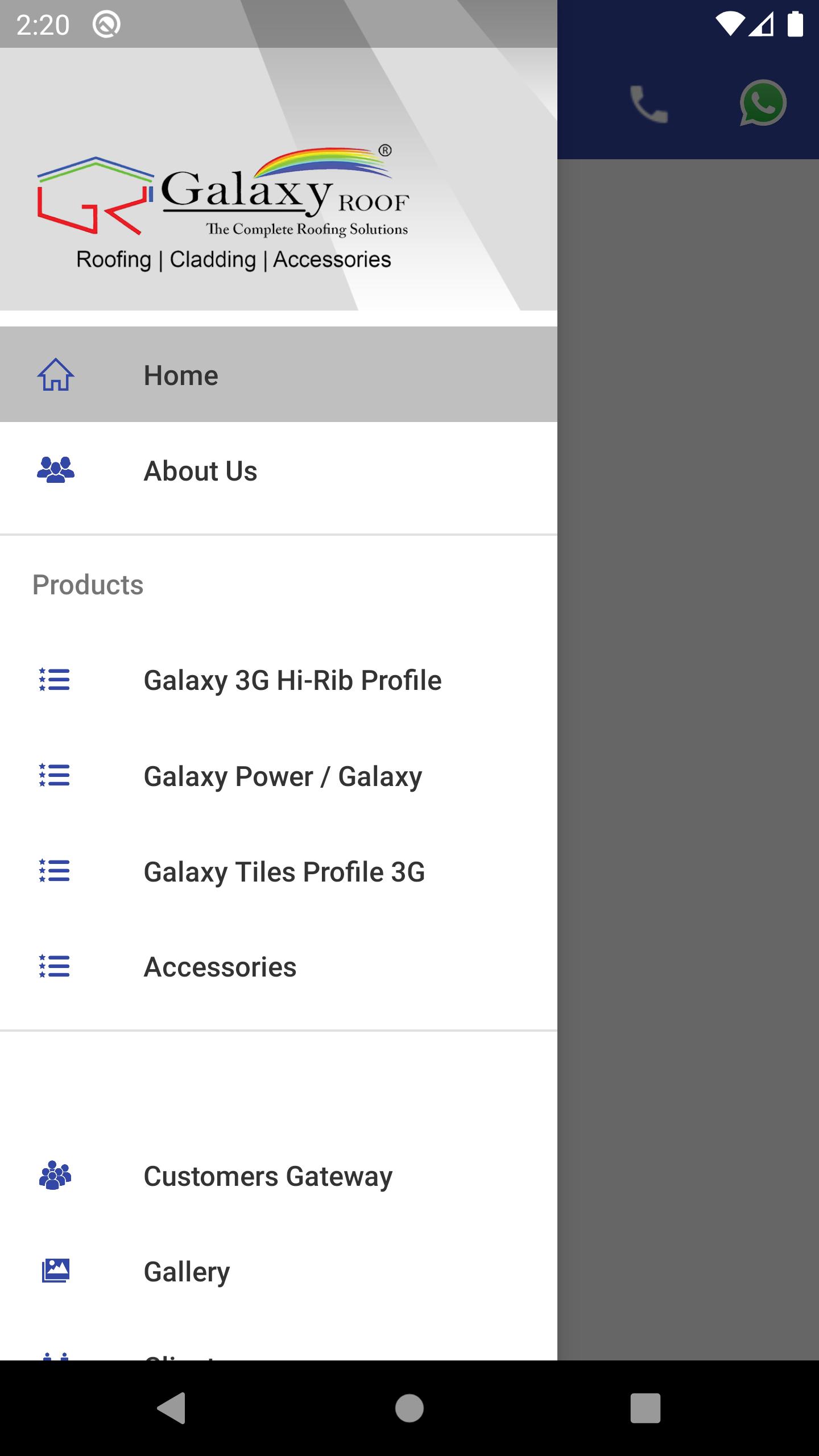This screenshot has width=819, height=1456.
Task: Open the Gallery section
Action: [279, 1272]
